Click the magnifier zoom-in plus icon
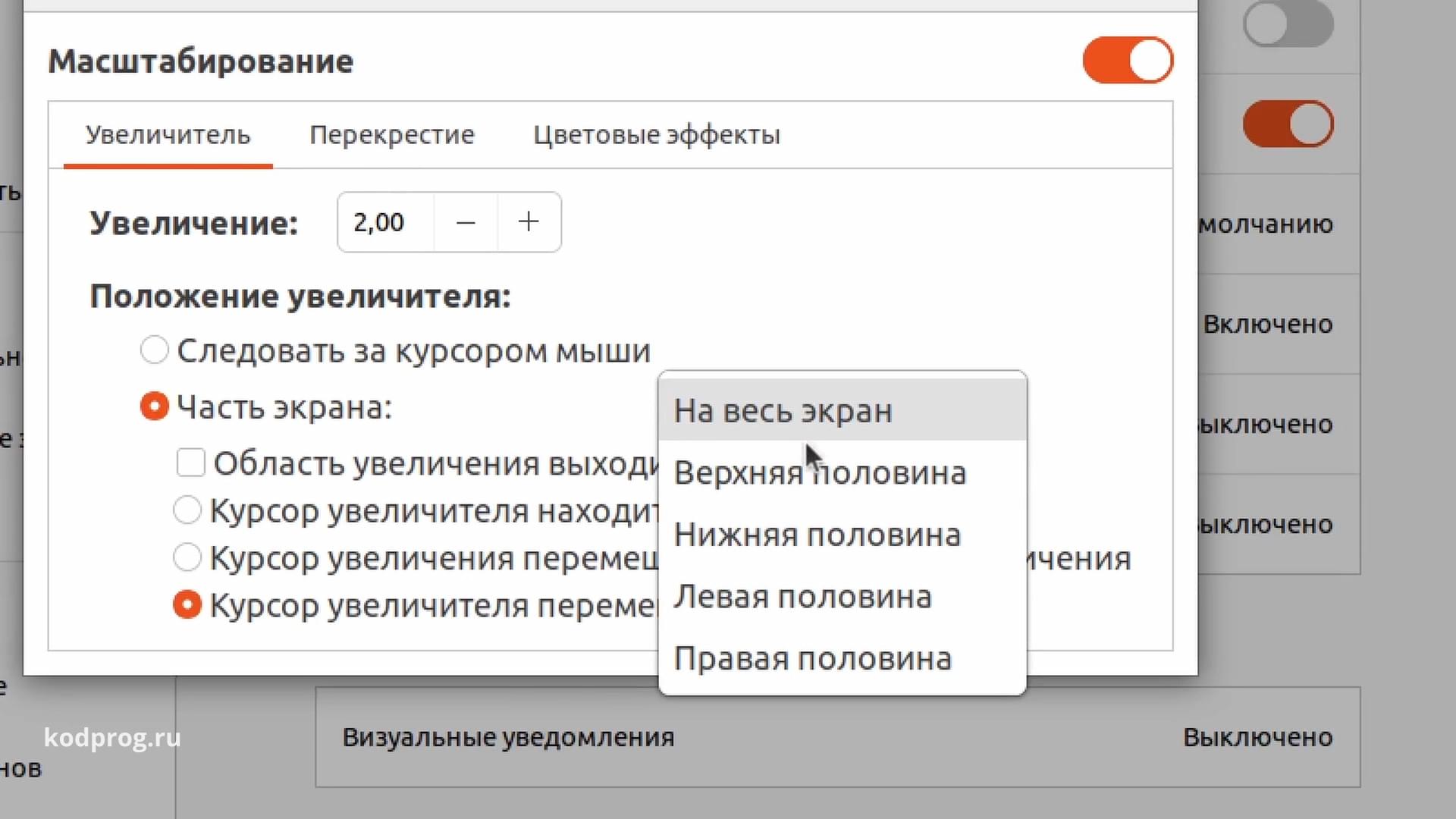Viewport: 1456px width, 819px height. [x=528, y=222]
